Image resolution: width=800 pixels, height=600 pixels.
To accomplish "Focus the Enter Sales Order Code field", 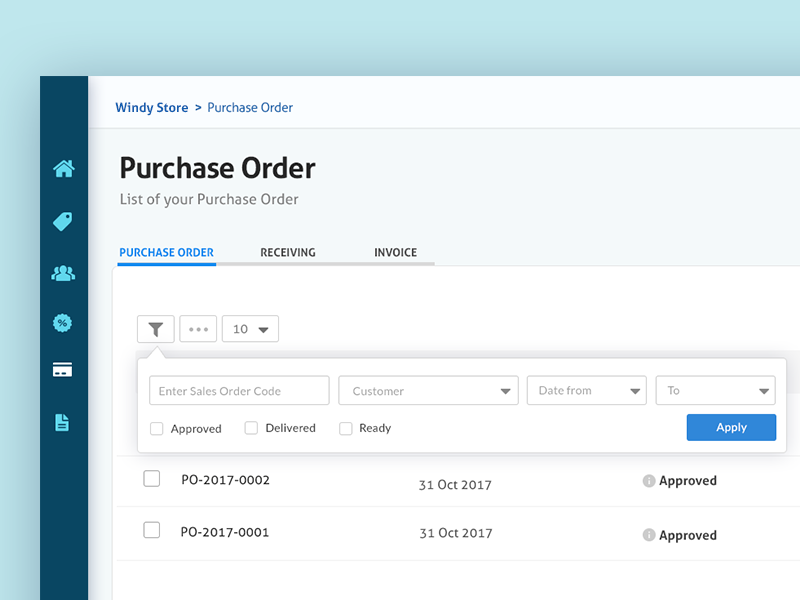I will pos(239,391).
